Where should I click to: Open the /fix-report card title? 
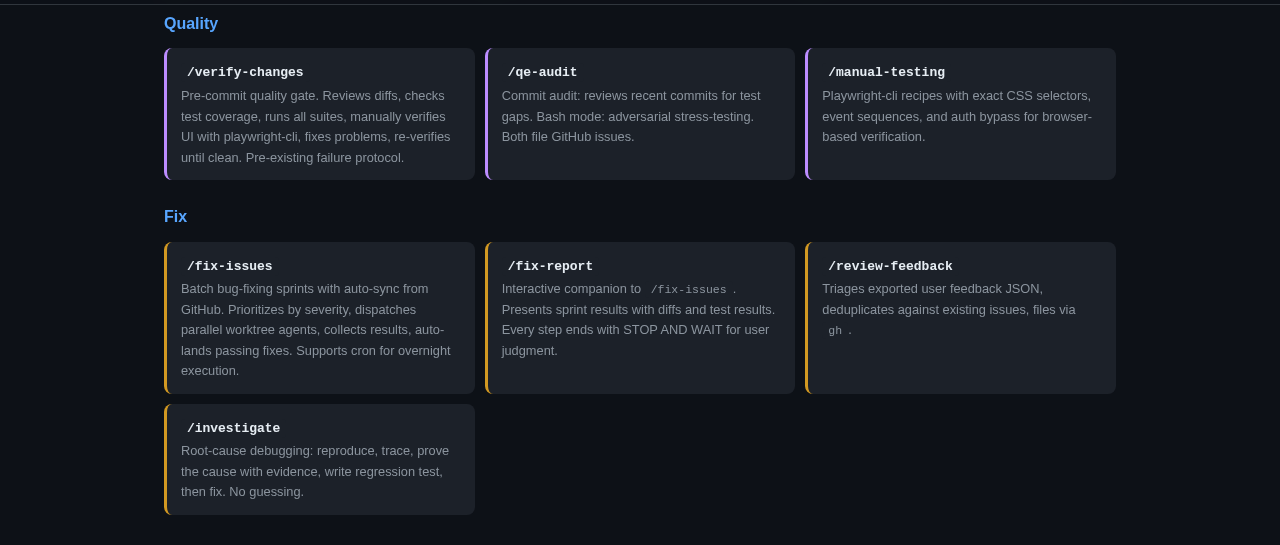pos(550,267)
